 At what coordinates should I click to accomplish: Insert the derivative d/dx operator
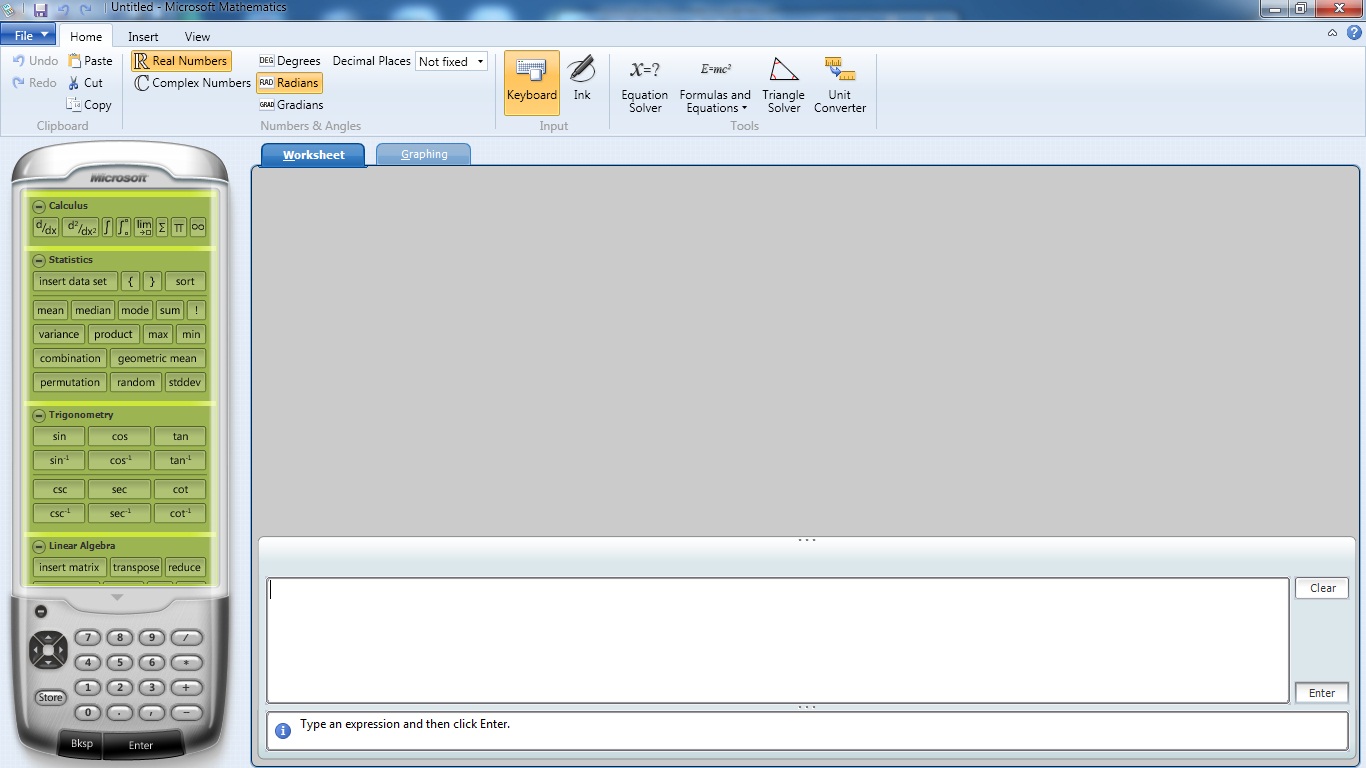tap(46, 228)
